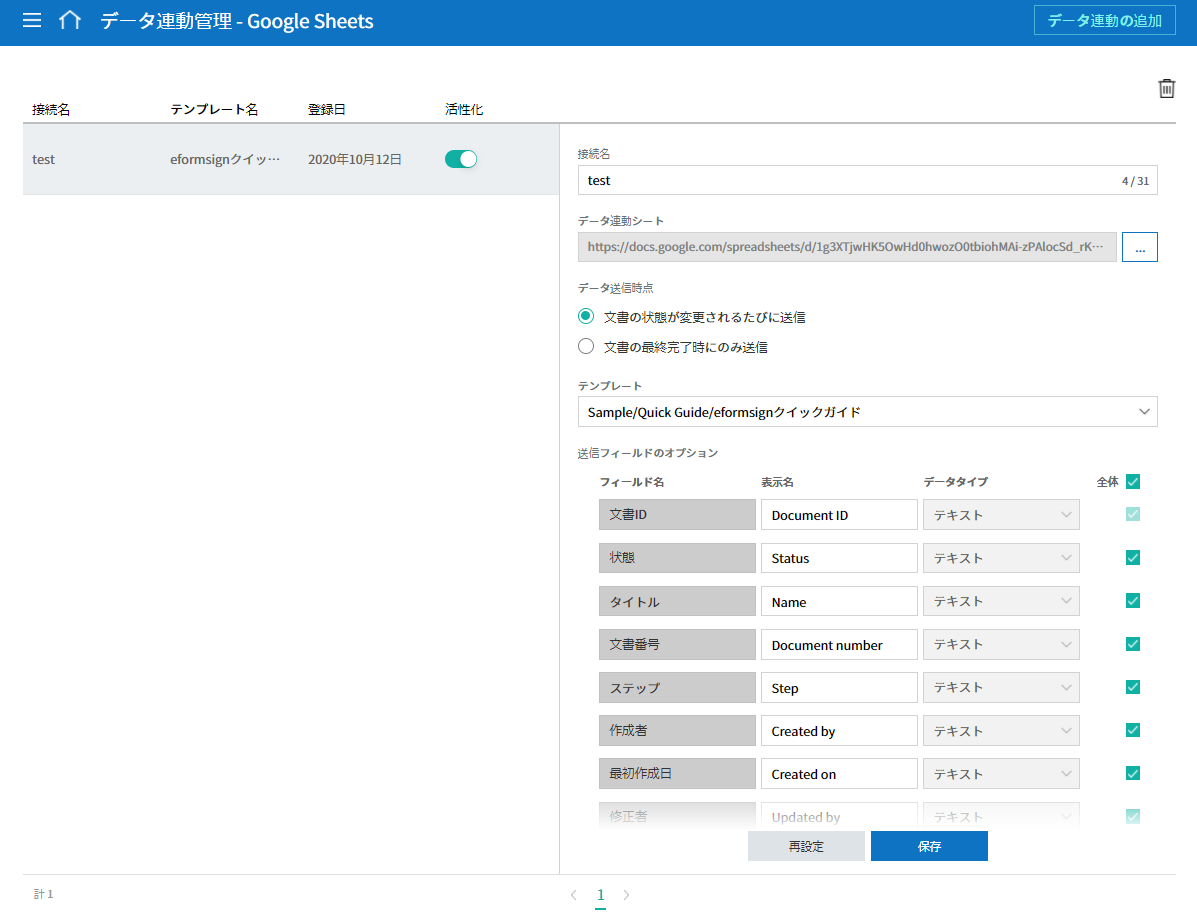Click the 活性化 column header
Viewport: 1197px width, 919px height.
464,109
